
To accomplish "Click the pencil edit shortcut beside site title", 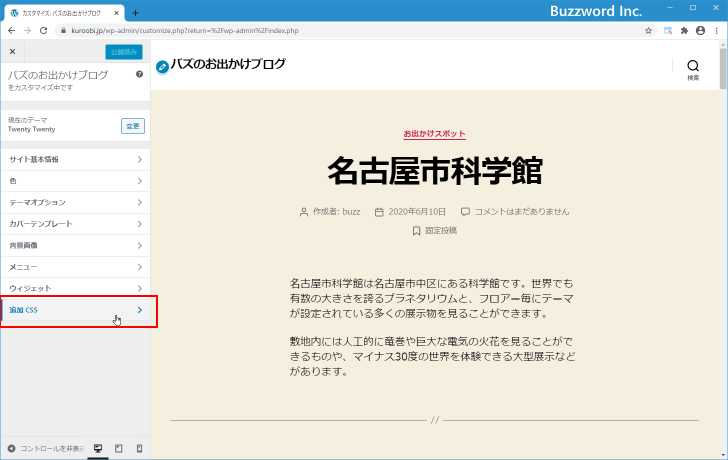I will click(x=162, y=67).
